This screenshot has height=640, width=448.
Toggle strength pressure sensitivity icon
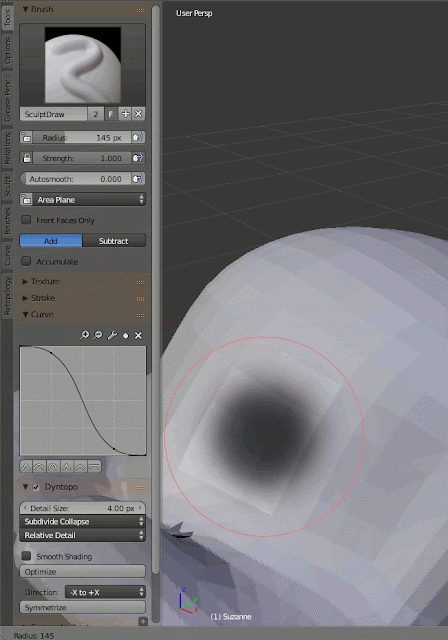click(138, 158)
